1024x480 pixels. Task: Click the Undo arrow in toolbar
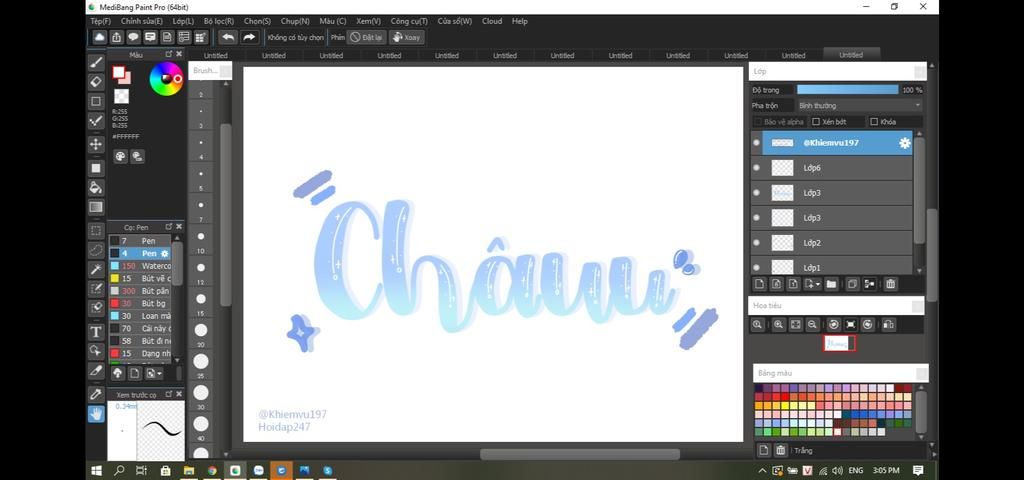pyautogui.click(x=227, y=37)
